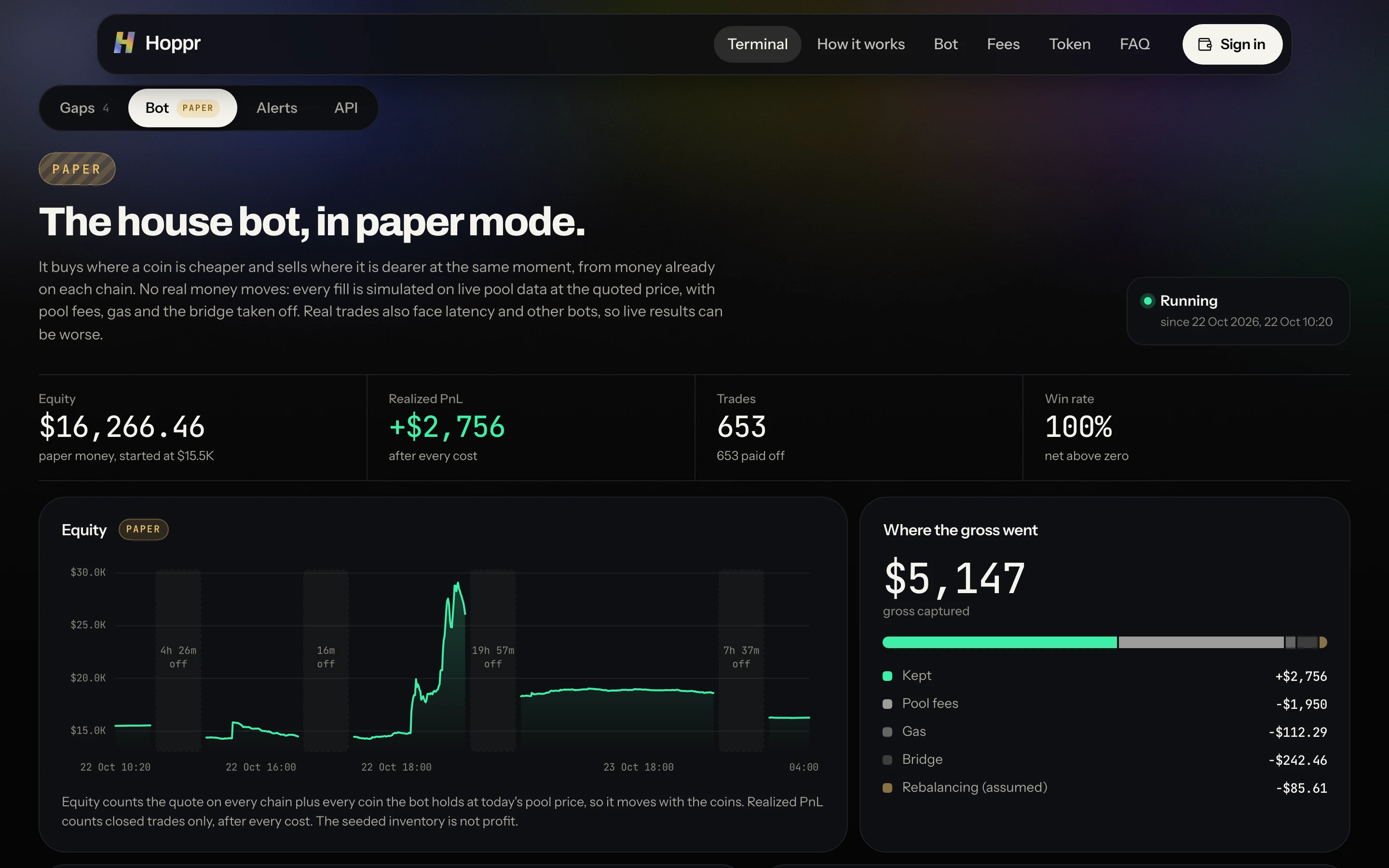The image size is (1389, 868).
Task: Click the Hoppr brand name
Action: point(173,43)
